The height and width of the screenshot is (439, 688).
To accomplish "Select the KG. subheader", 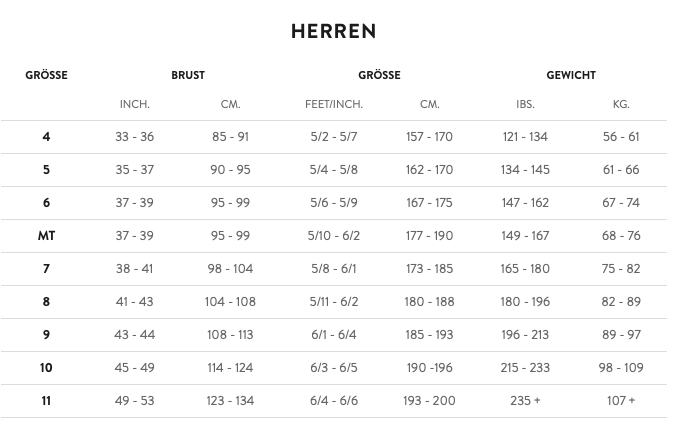I will pyautogui.click(x=621, y=104).
